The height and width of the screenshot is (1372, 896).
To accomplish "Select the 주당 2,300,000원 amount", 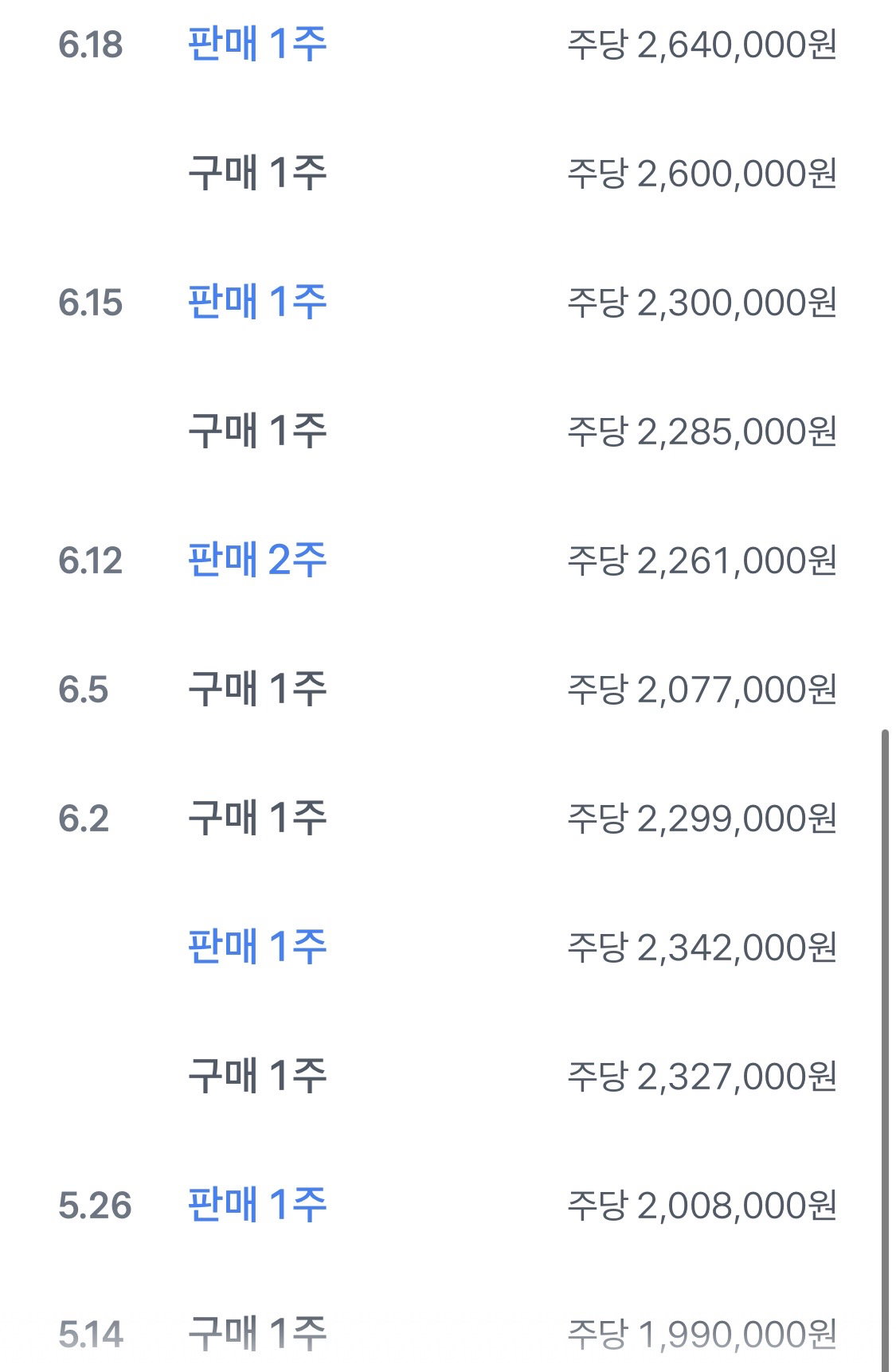I will (702, 303).
